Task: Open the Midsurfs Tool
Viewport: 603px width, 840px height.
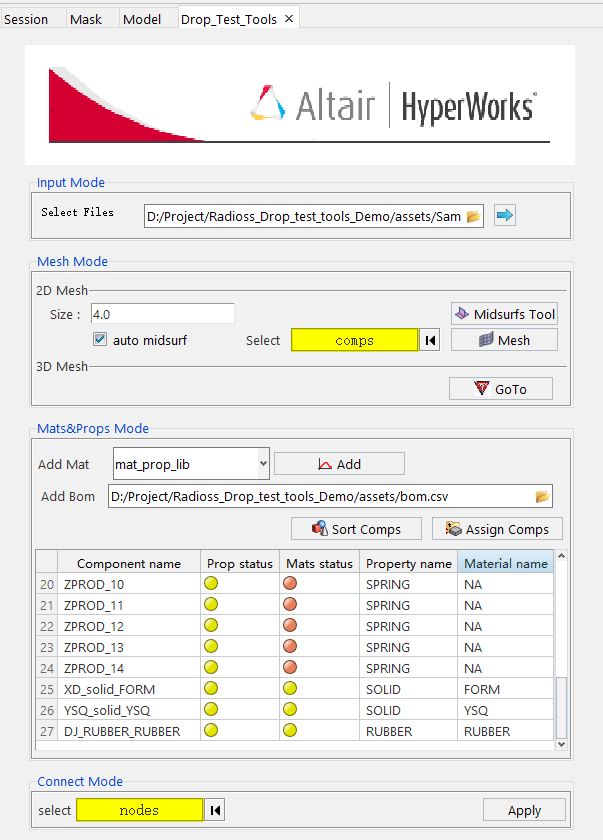Action: tap(504, 314)
